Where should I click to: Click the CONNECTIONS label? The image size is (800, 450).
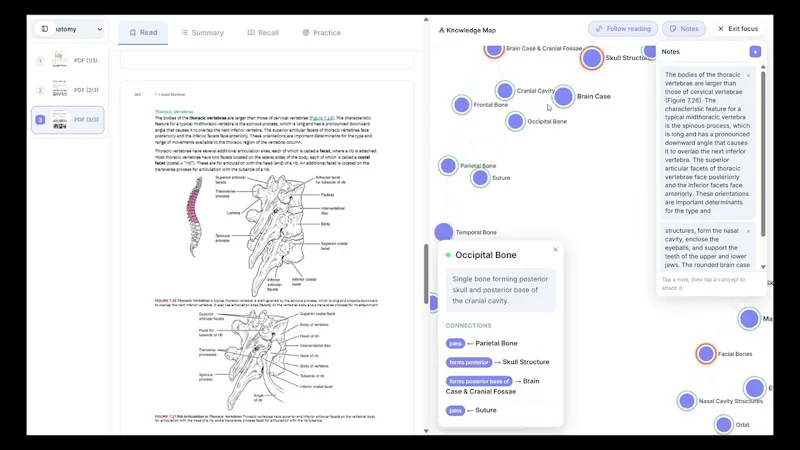click(468, 326)
